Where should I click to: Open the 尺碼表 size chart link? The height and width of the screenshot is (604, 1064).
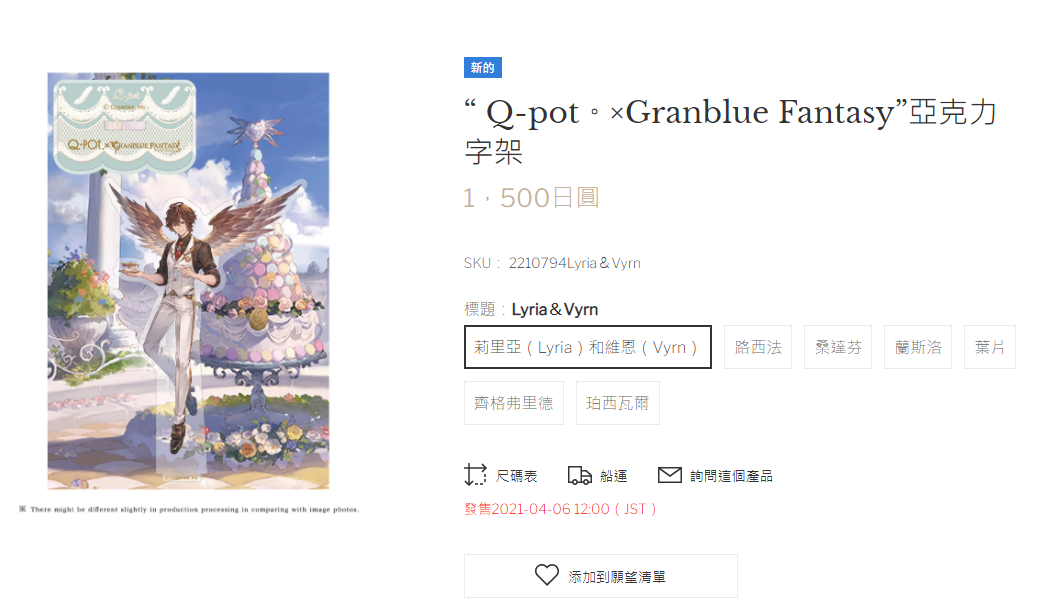(x=516, y=476)
